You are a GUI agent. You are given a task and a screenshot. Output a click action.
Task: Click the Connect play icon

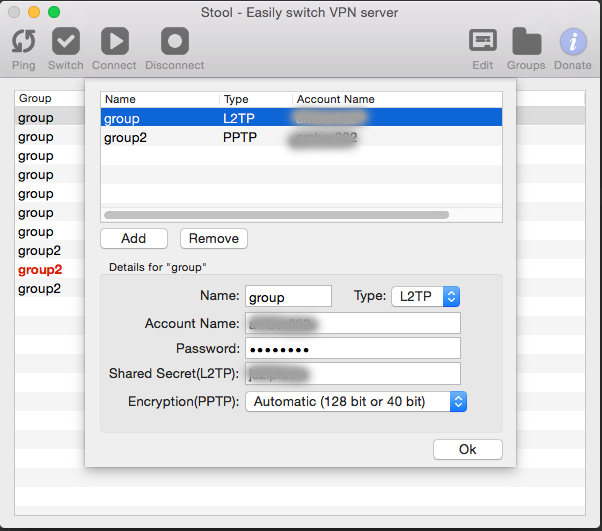point(114,41)
